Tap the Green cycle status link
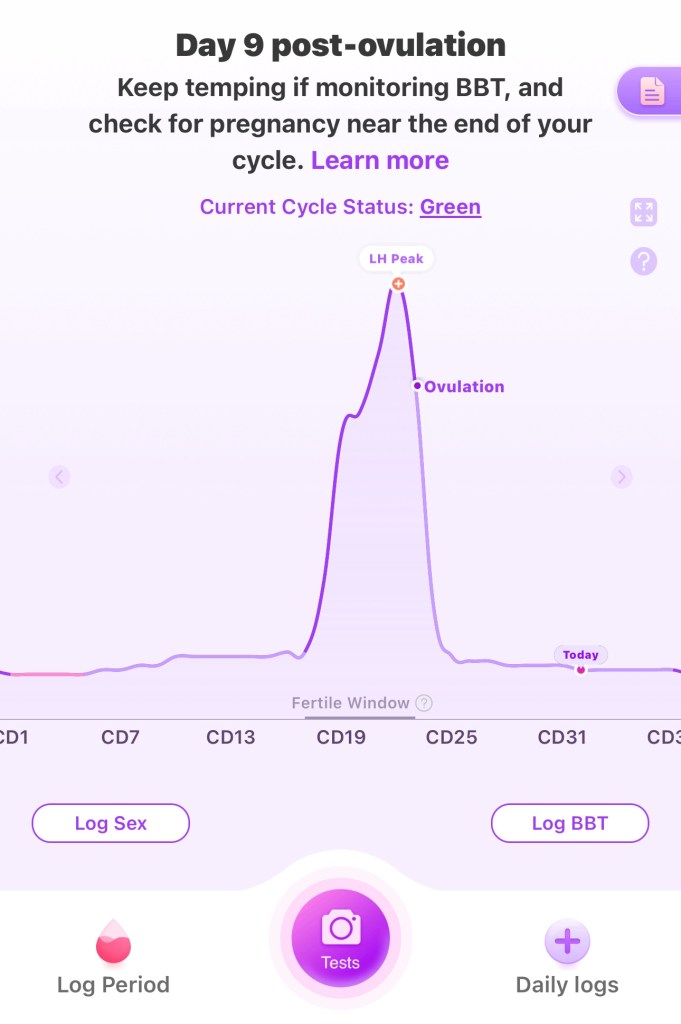Image resolution: width=681 pixels, height=1024 pixels. click(450, 207)
